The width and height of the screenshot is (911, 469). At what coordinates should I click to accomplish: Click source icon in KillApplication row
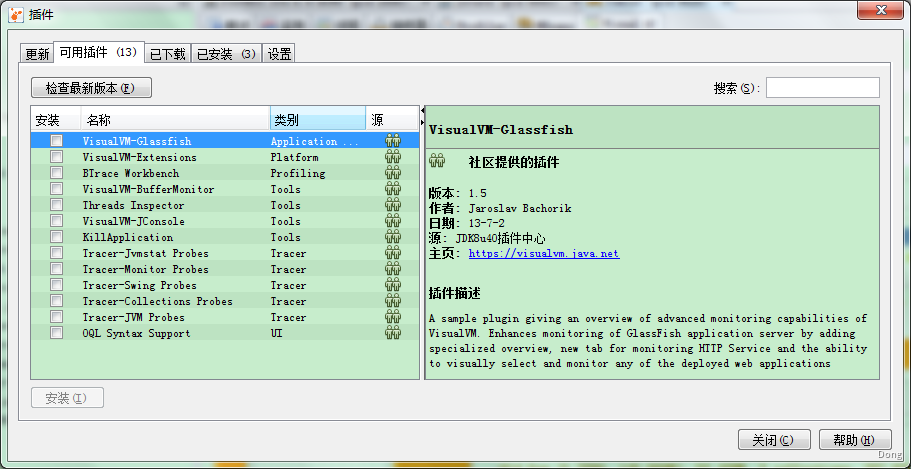[393, 237]
